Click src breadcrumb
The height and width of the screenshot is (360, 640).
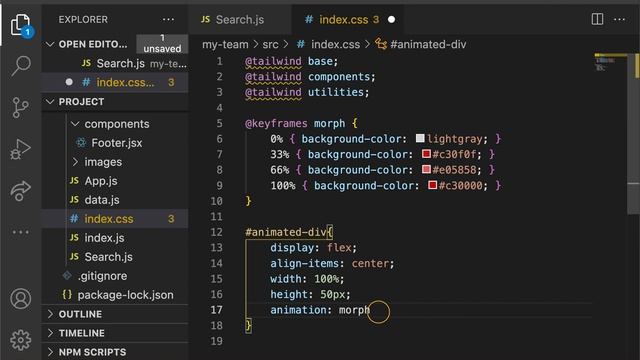point(270,44)
